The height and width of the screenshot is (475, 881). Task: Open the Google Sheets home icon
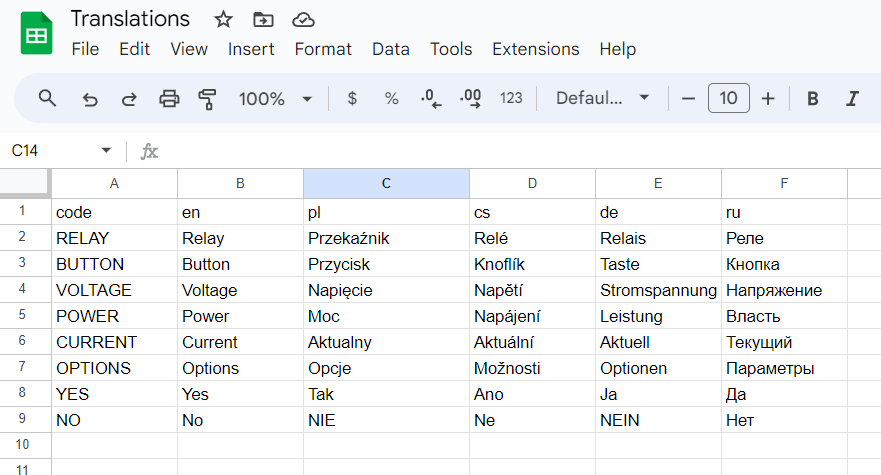(37, 34)
